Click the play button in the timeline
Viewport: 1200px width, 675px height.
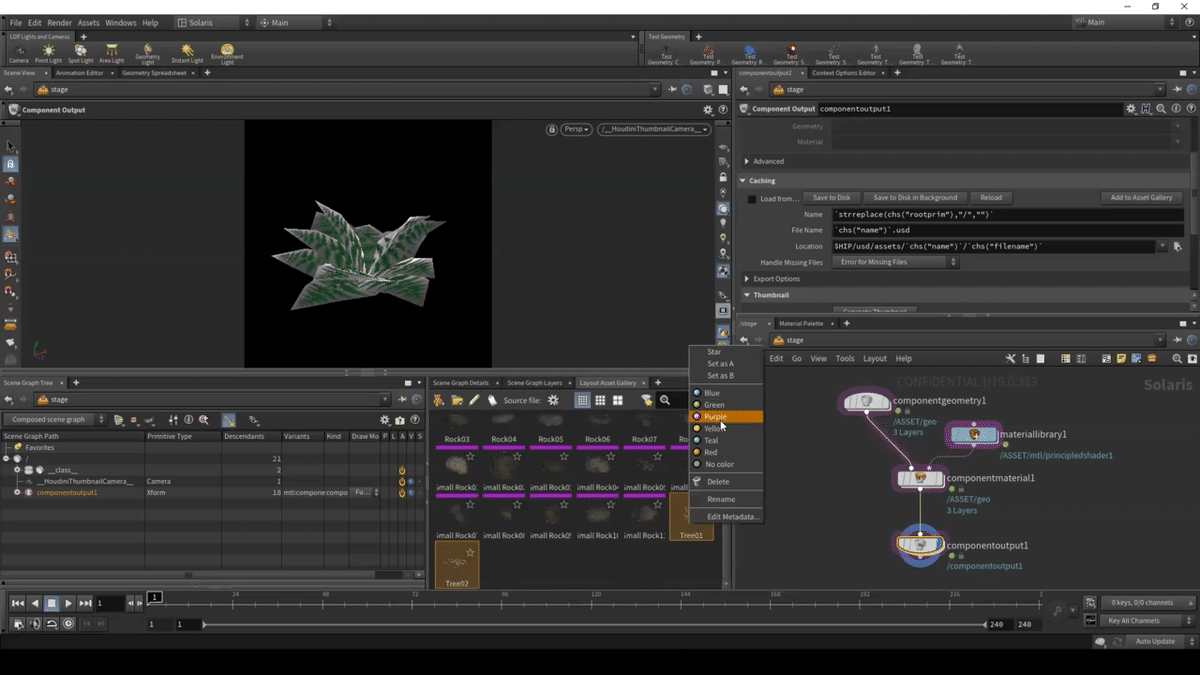tap(68, 603)
